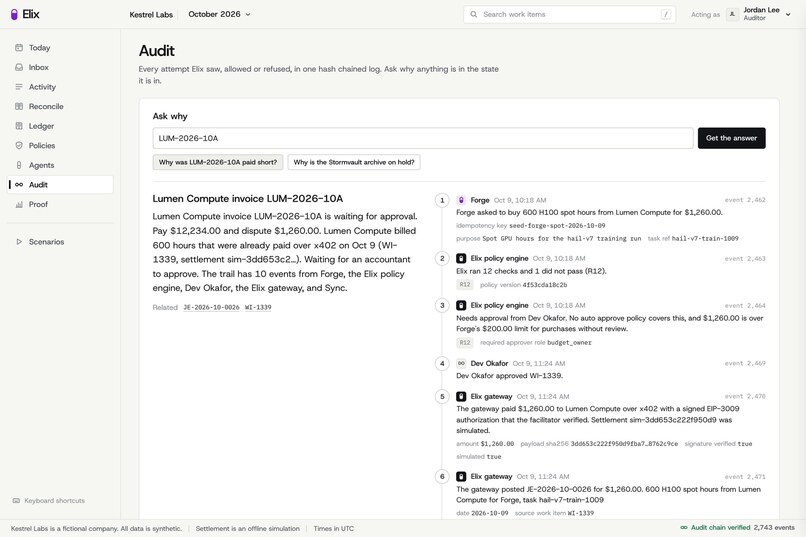Screen dimensions: 806x537
Task: Click step number 4 circle in trail
Action: [442, 363]
